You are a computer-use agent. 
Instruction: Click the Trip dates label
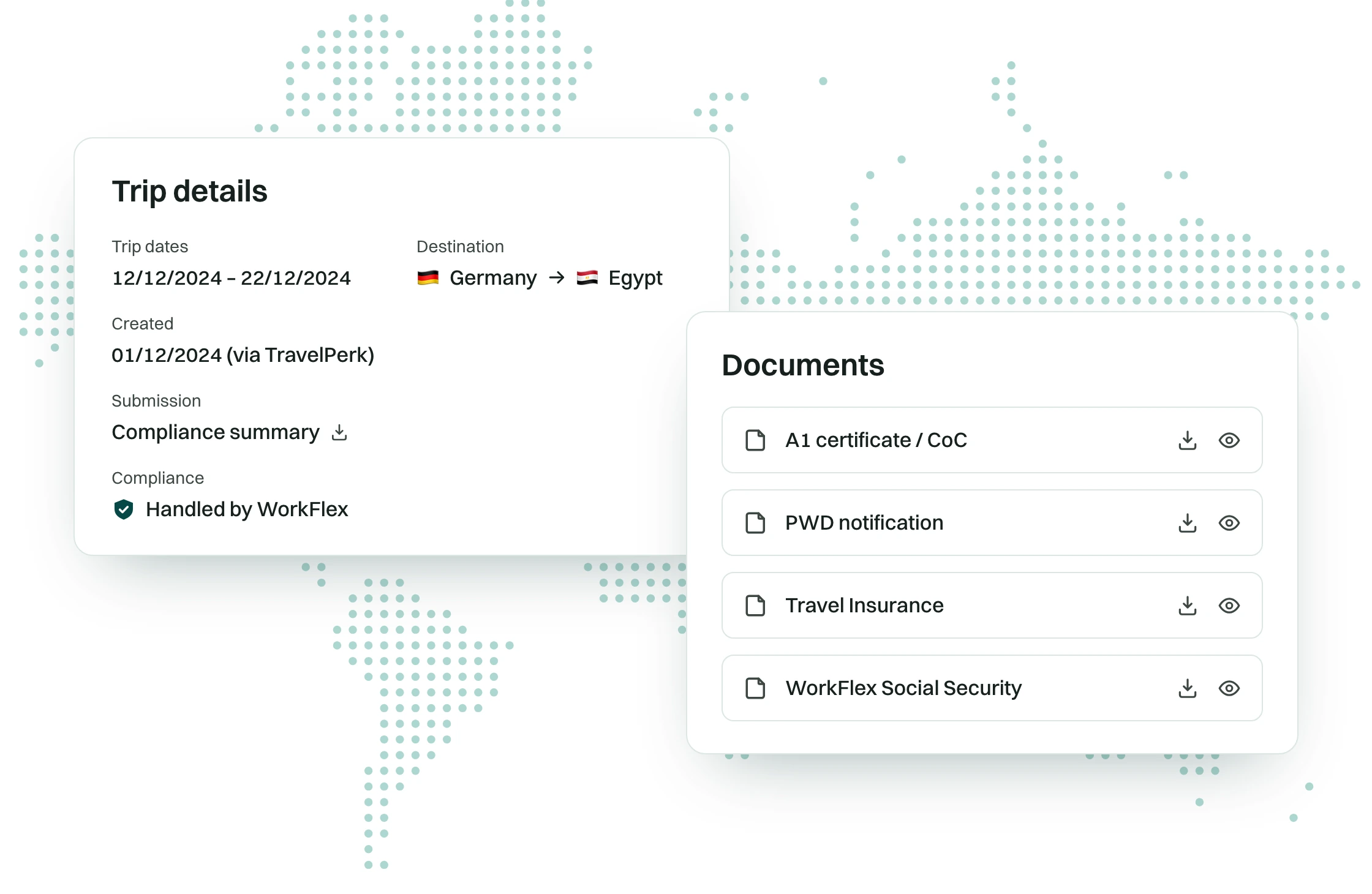149,247
